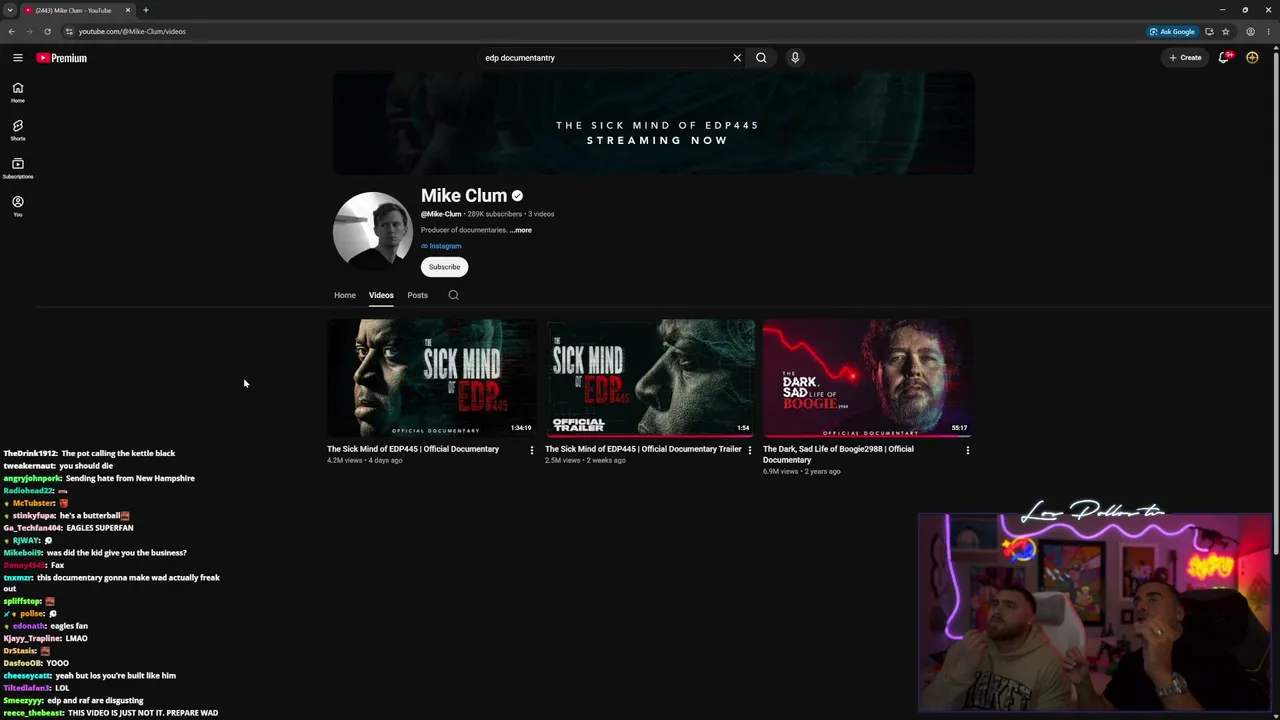Click '6.9M views · 2 years ago' text
This screenshot has width=1280, height=720.
point(802,471)
